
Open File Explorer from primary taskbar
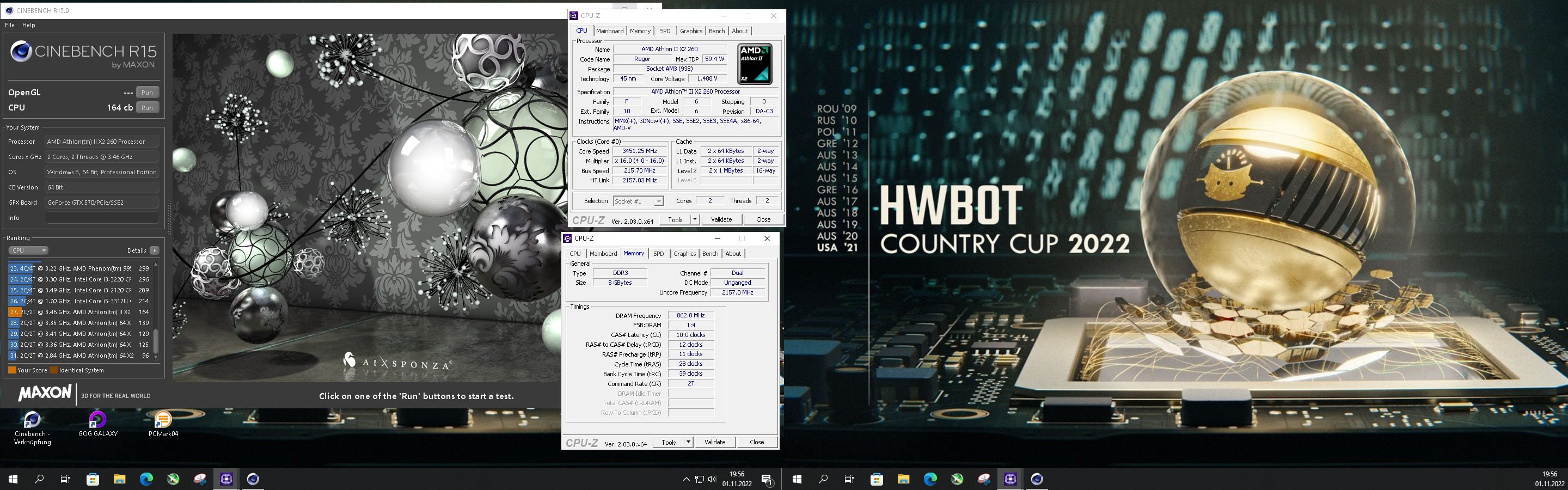(x=119, y=479)
